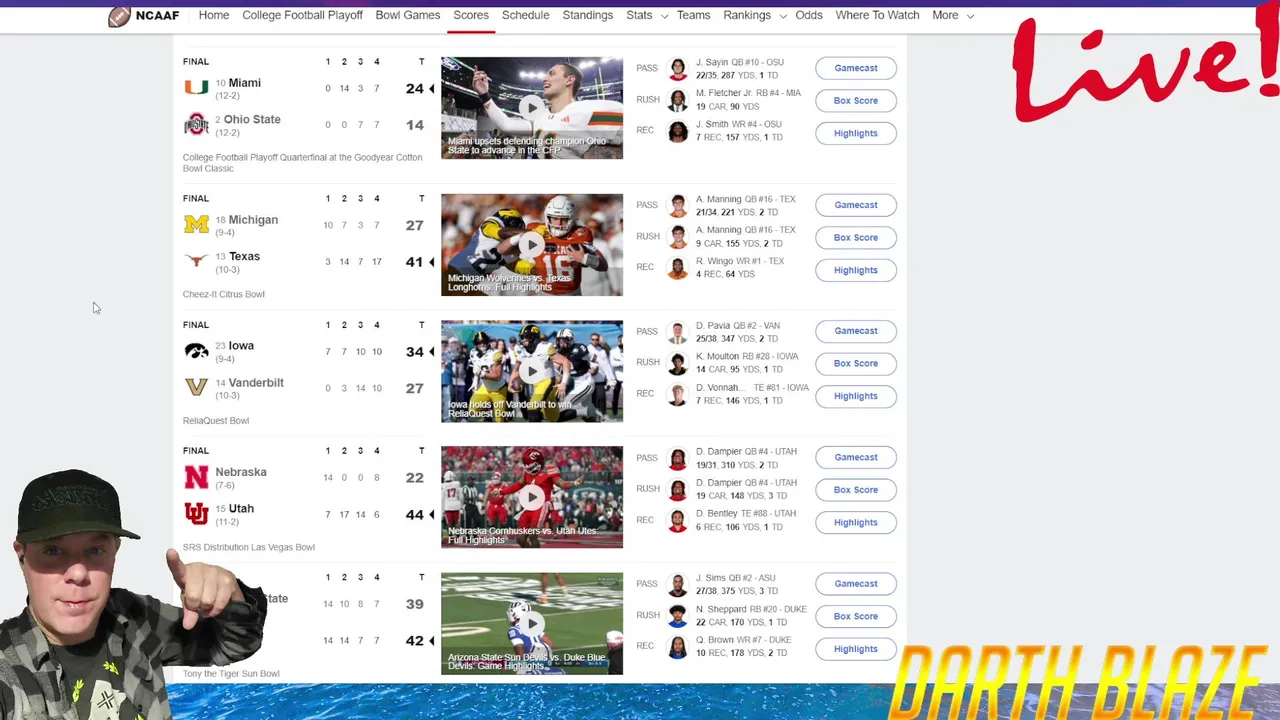Click N. Sheppard player headshot
Image resolution: width=1280 pixels, height=720 pixels.
(678, 616)
